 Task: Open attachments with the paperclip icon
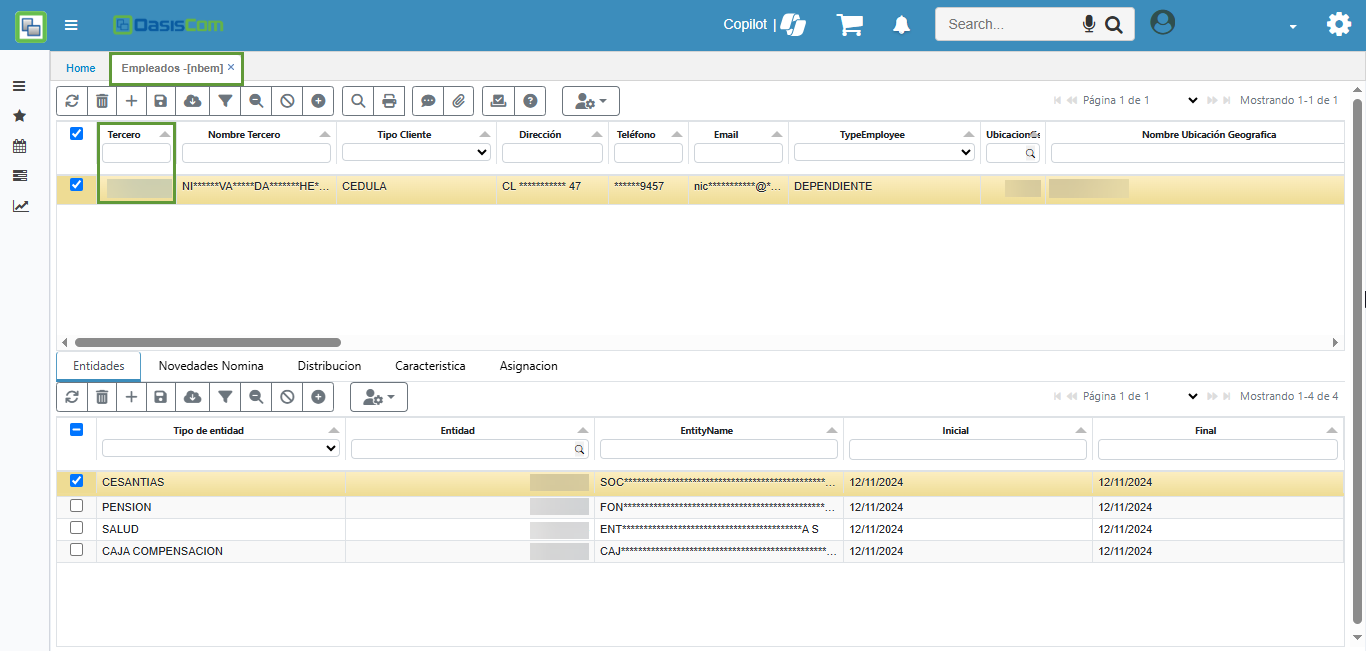[x=458, y=101]
